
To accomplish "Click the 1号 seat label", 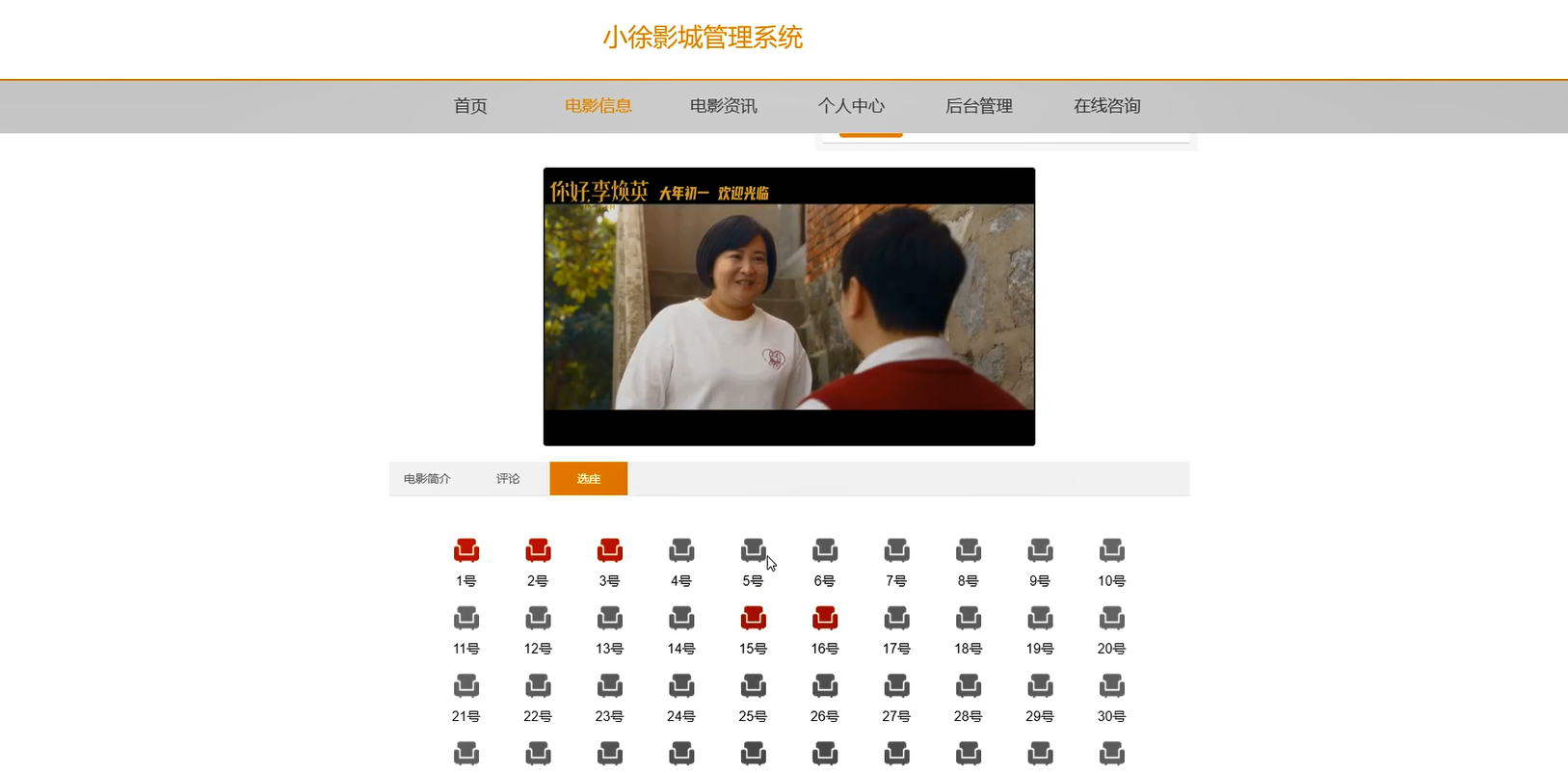I will pos(466,581).
